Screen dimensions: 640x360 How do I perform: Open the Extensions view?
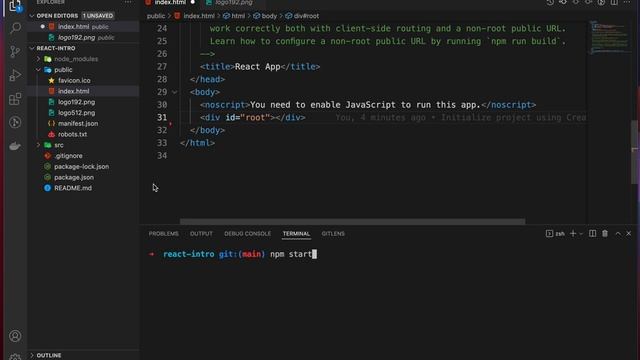pyautogui.click(x=15, y=99)
